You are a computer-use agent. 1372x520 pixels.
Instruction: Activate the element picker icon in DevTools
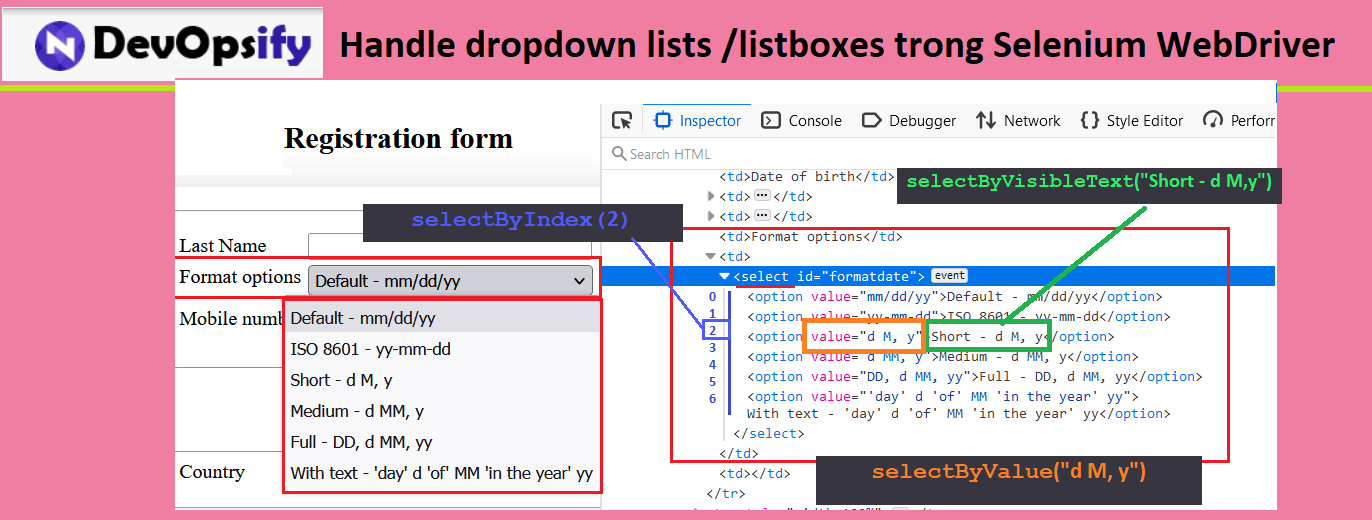pyautogui.click(x=622, y=120)
